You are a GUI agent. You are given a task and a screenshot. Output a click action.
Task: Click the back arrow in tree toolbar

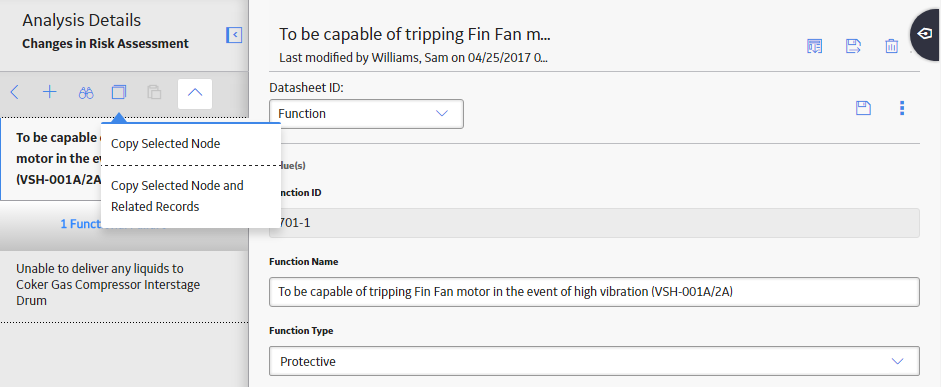[x=15, y=92]
